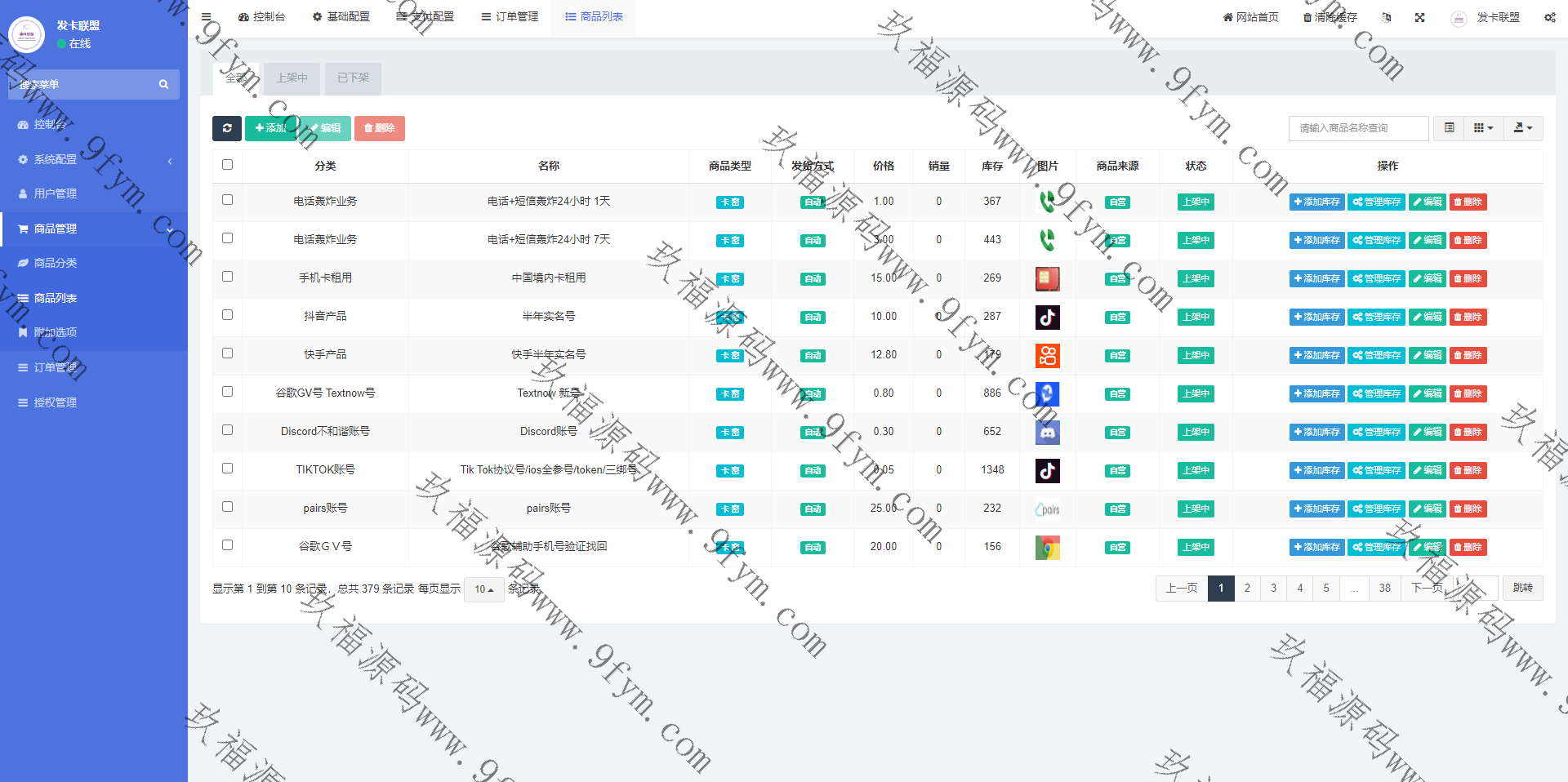Click the TikTok thumbnail in 抖音产品 row
The height and width of the screenshot is (782, 1568).
pyautogui.click(x=1048, y=317)
